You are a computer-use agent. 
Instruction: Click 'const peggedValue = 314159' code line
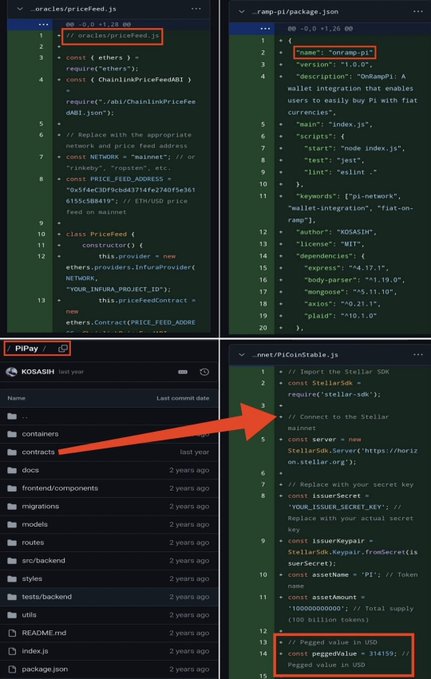(344, 653)
